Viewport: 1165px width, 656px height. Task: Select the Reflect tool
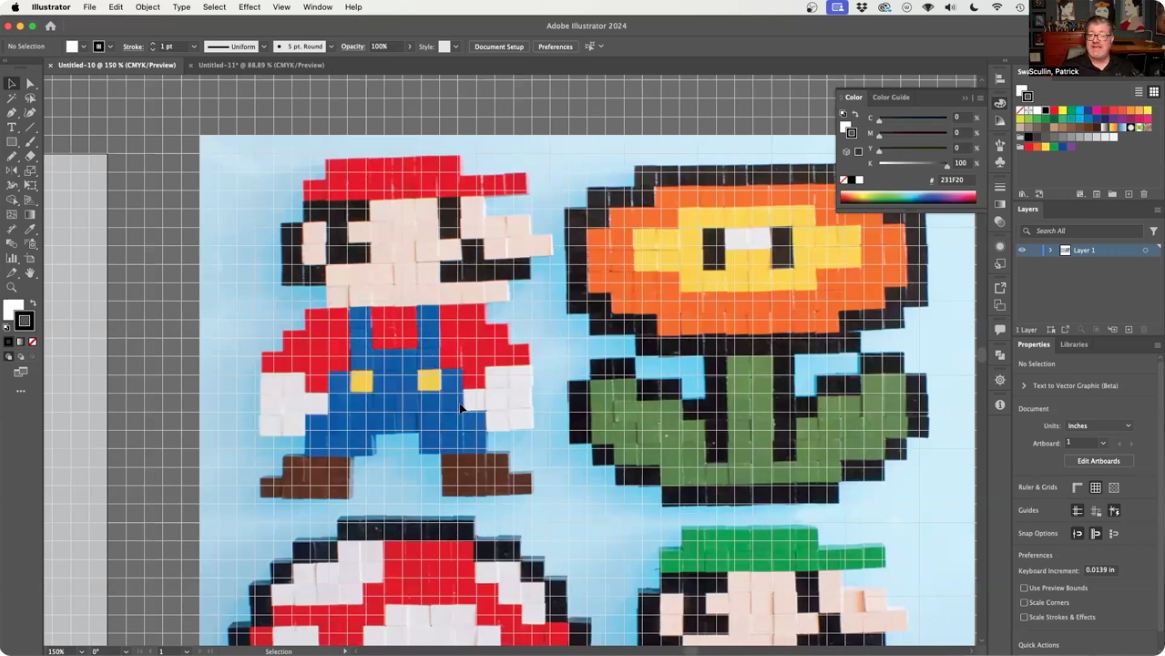pyautogui.click(x=12, y=171)
